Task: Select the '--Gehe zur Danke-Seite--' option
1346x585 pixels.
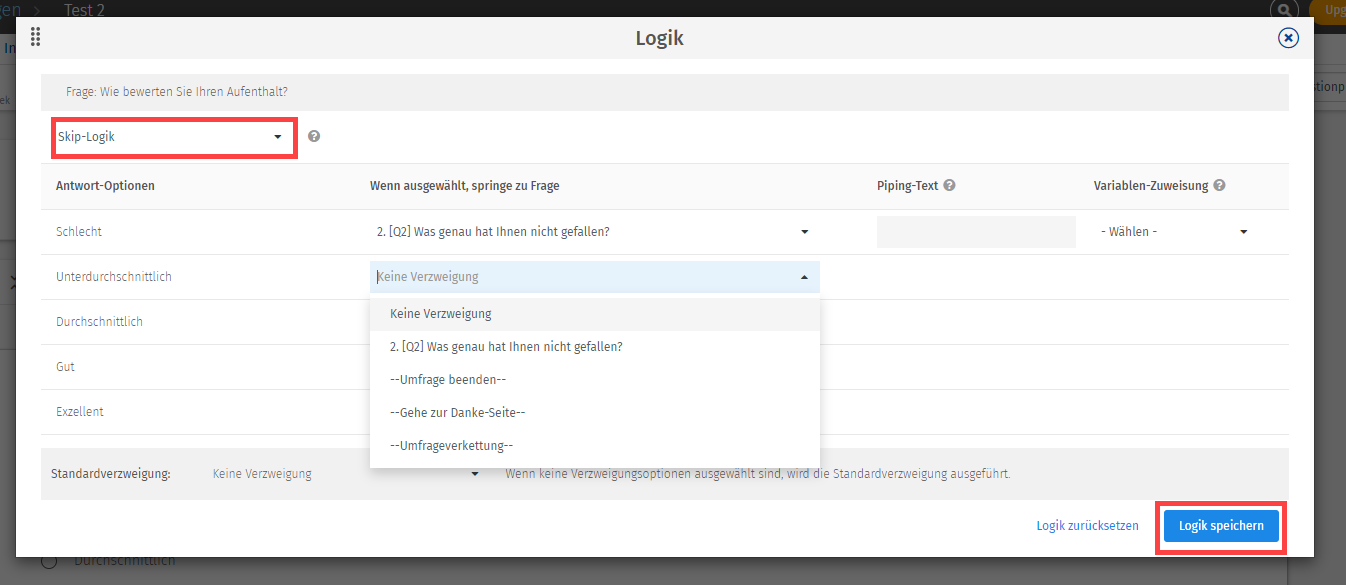Action: point(457,412)
